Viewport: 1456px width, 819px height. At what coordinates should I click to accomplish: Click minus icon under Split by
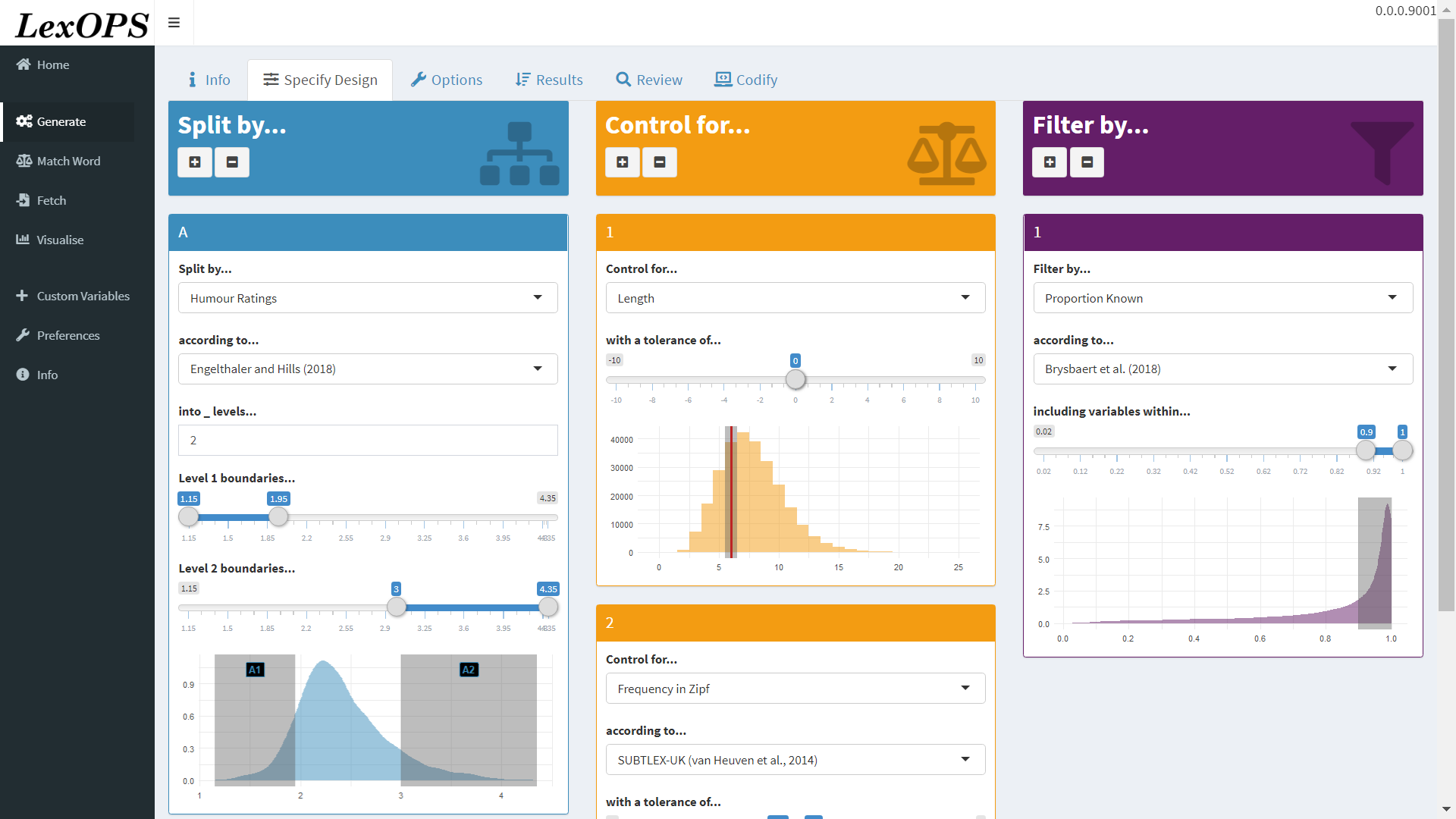(232, 162)
